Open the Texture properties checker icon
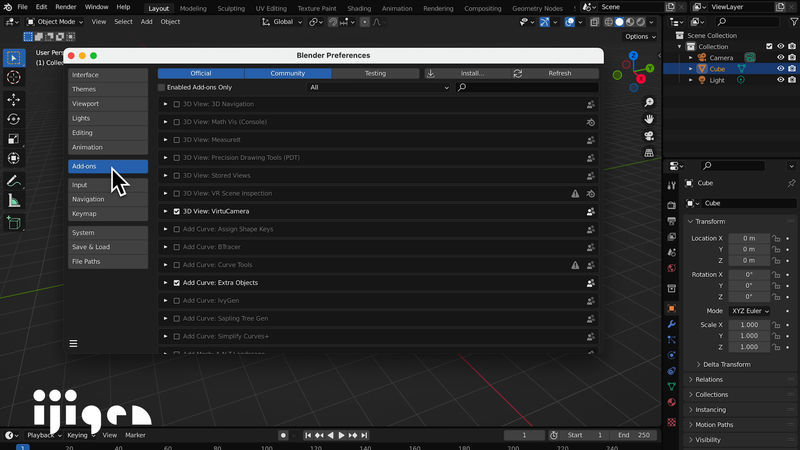 671,422
